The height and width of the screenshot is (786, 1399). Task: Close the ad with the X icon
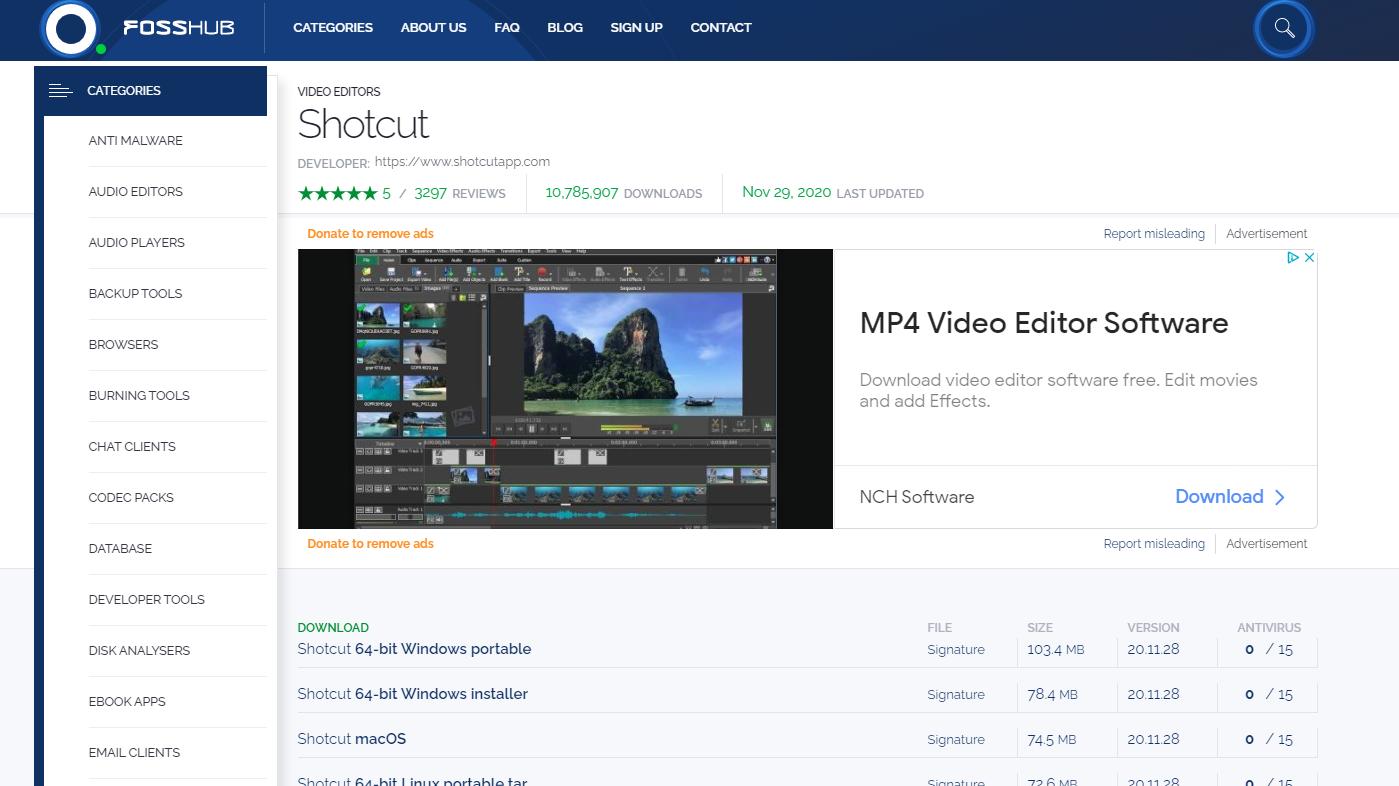(x=1309, y=258)
